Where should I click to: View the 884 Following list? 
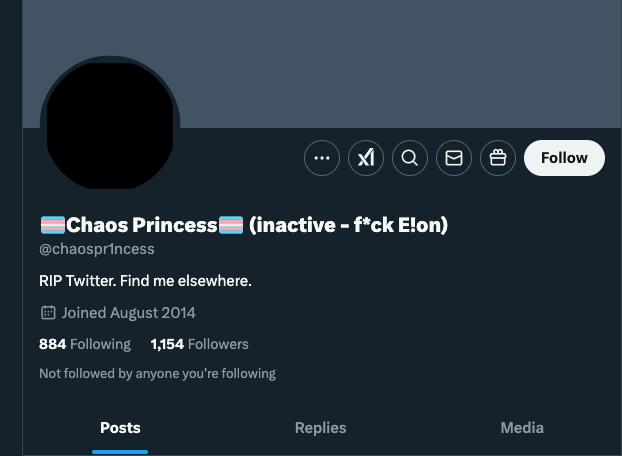point(85,344)
